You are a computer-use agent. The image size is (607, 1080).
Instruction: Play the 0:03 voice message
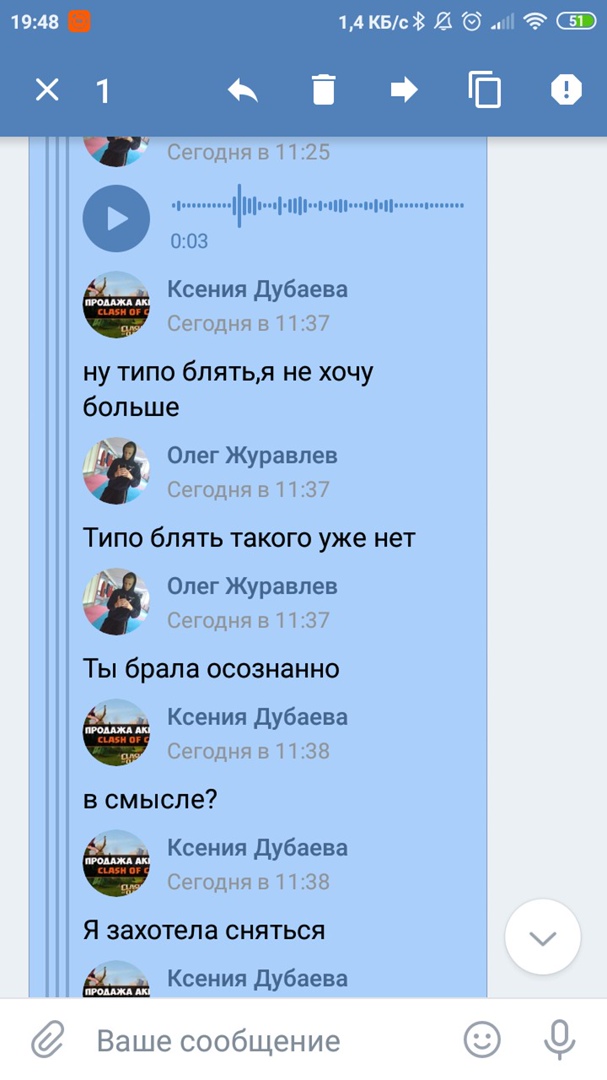[116, 218]
